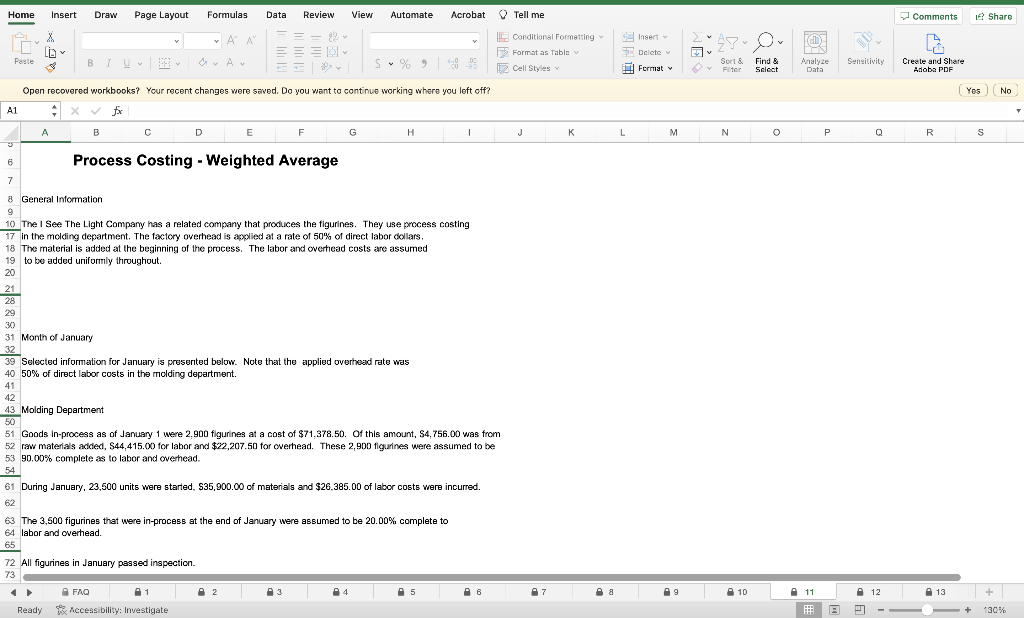Click the Merge and Center icon
This screenshot has width=1024, height=618.
[x=333, y=52]
